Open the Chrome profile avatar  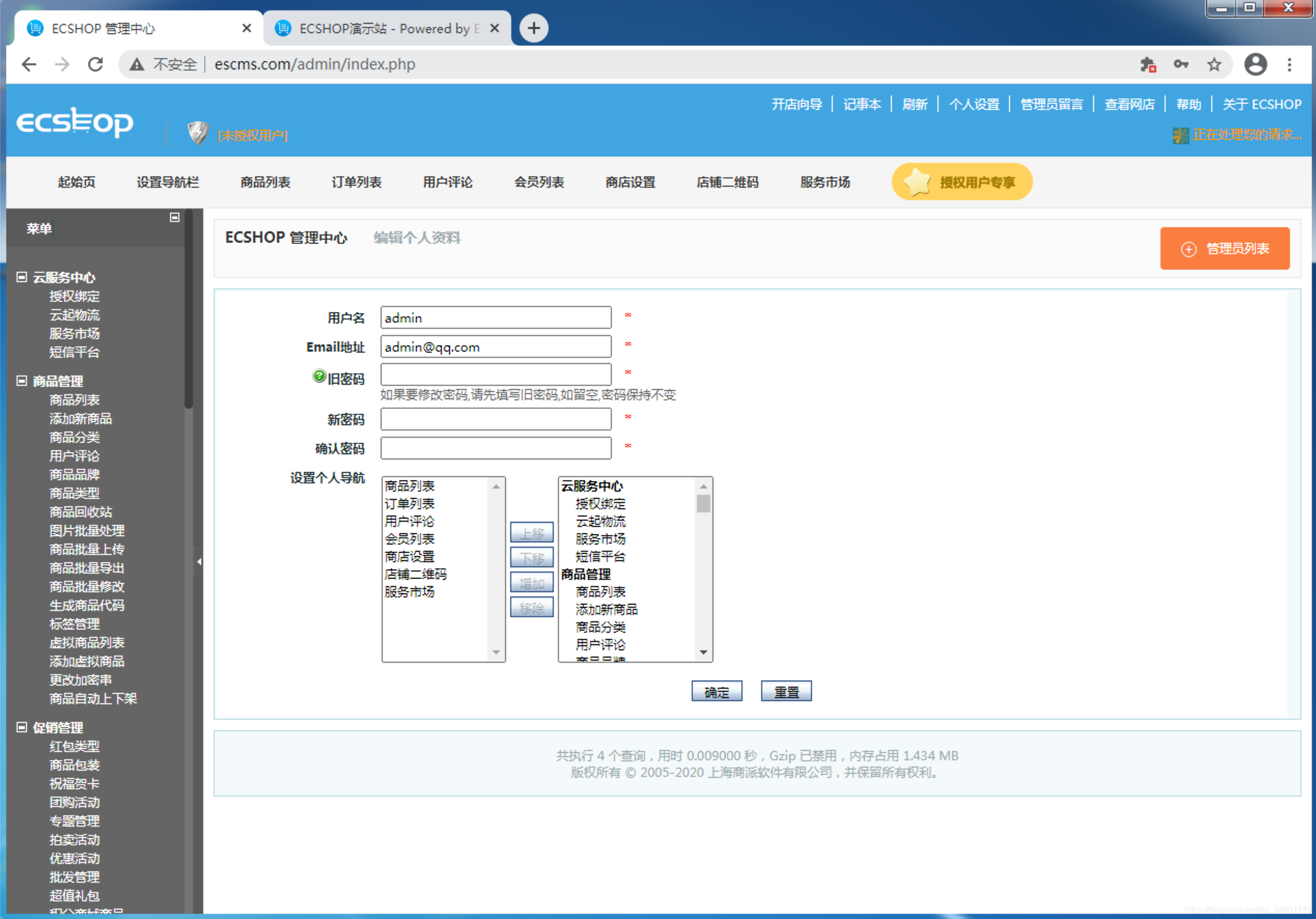pyautogui.click(x=1255, y=64)
